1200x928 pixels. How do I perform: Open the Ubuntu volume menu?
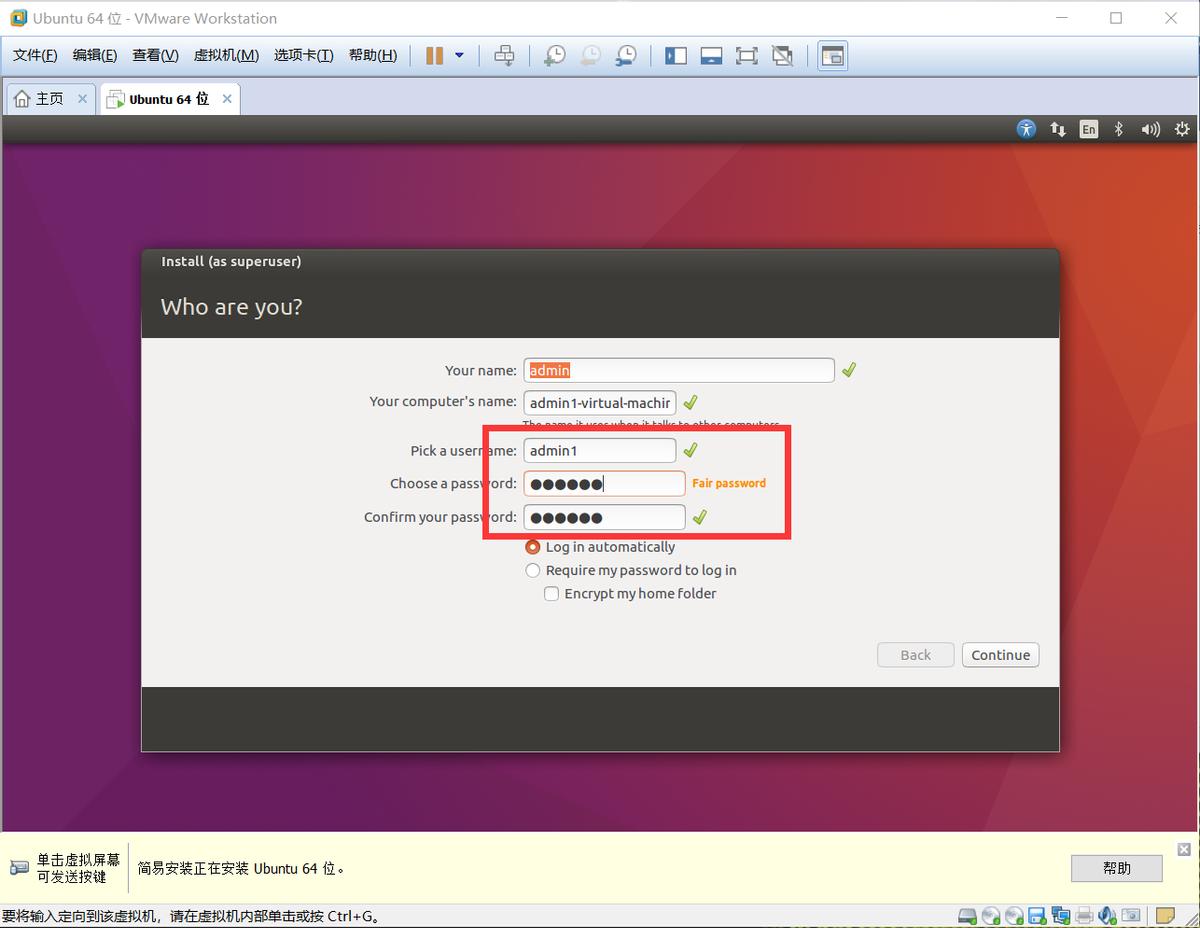pyautogui.click(x=1151, y=129)
